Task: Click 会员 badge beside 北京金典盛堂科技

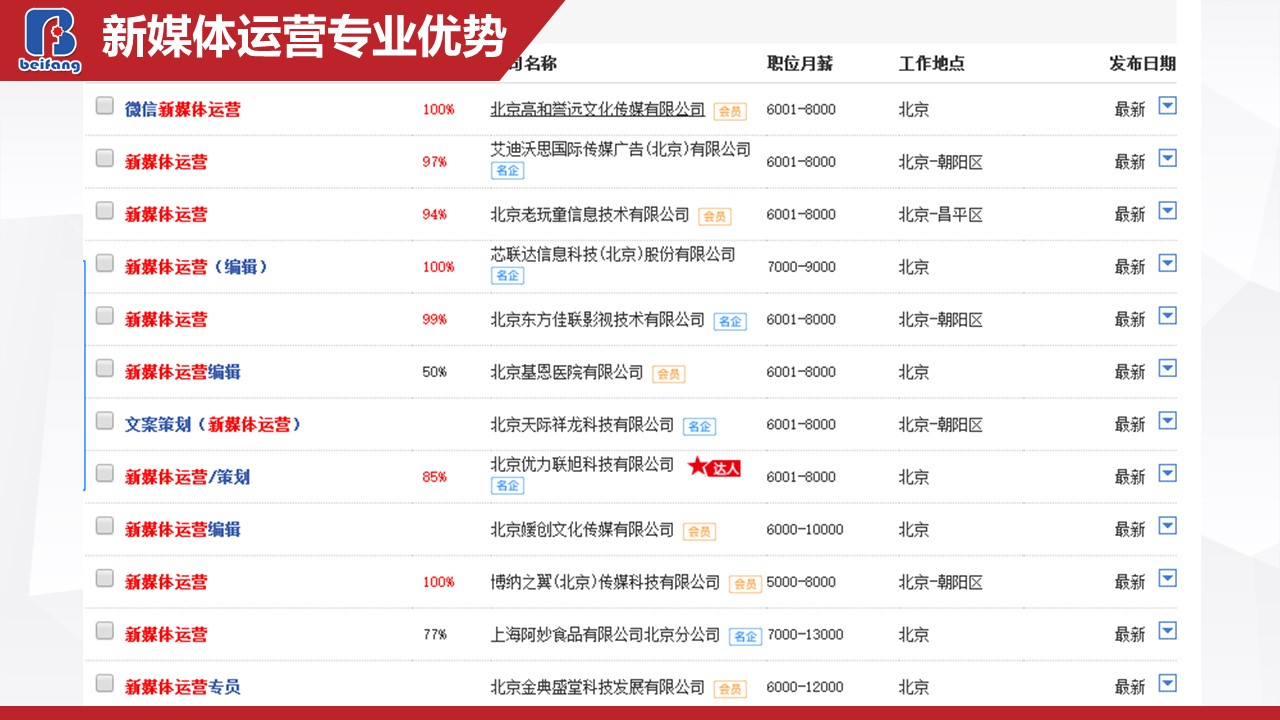Action: [x=730, y=689]
